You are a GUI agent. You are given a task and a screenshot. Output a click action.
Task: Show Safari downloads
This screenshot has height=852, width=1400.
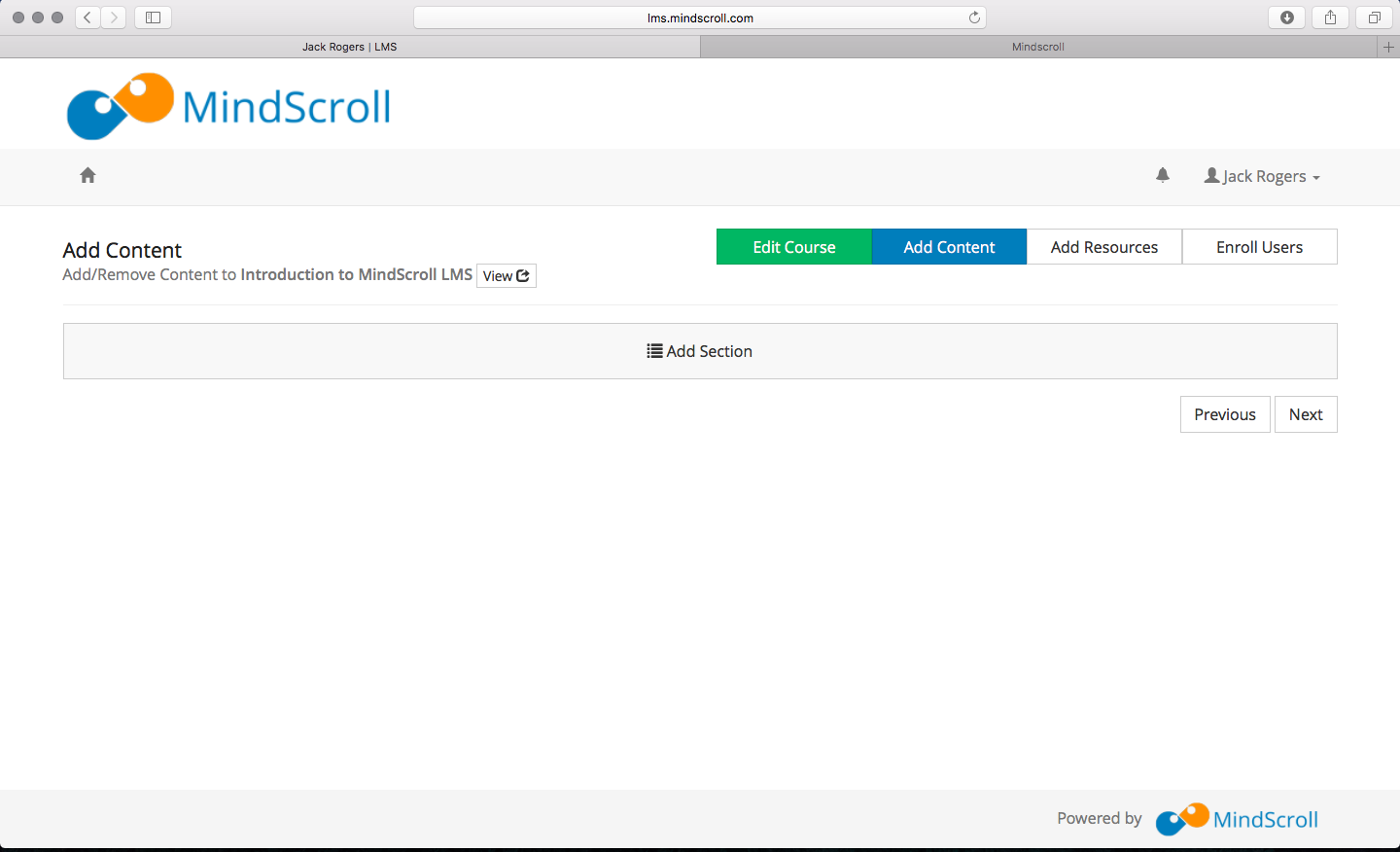point(1286,18)
